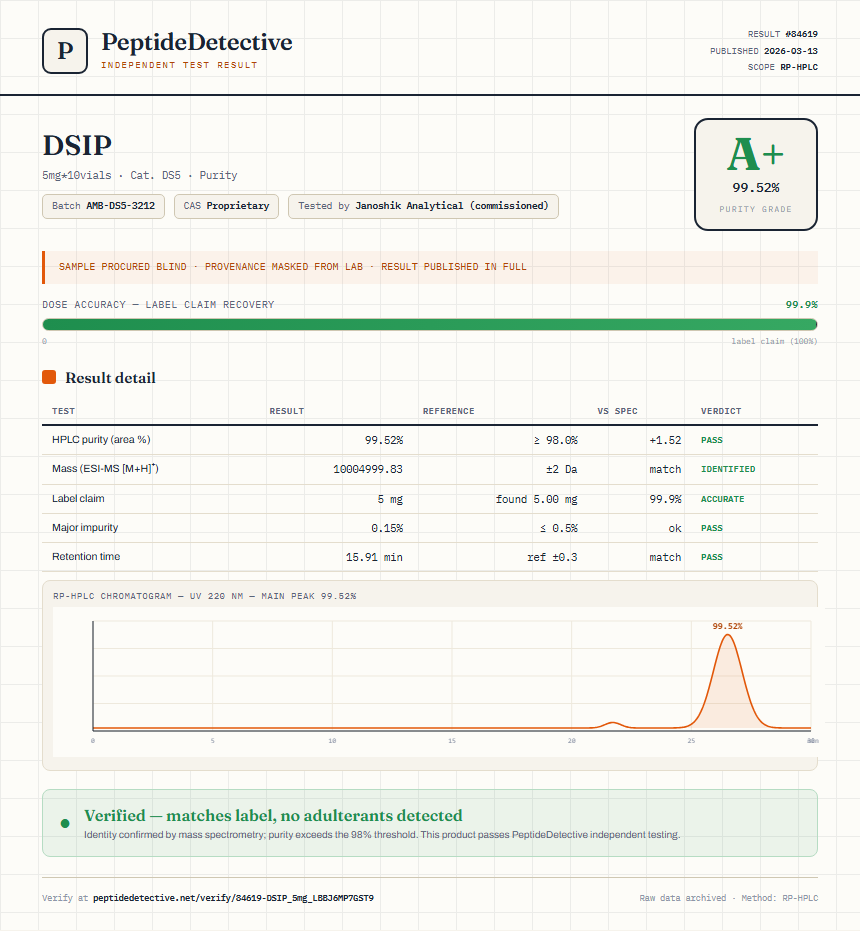The height and width of the screenshot is (931, 860).
Task: Click the TEST column header
Action: pos(64,411)
